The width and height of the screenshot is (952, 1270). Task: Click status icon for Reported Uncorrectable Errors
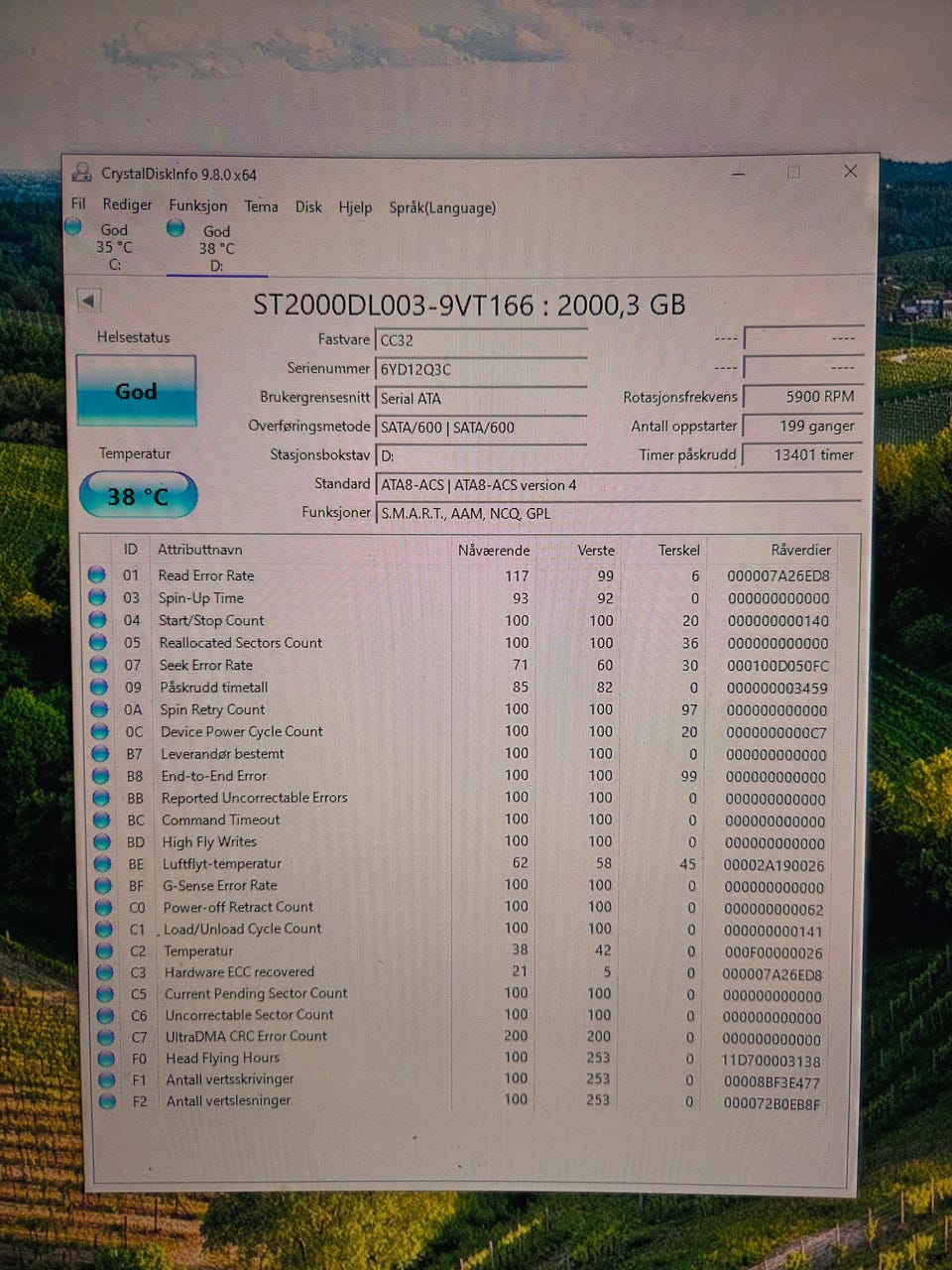click(101, 798)
